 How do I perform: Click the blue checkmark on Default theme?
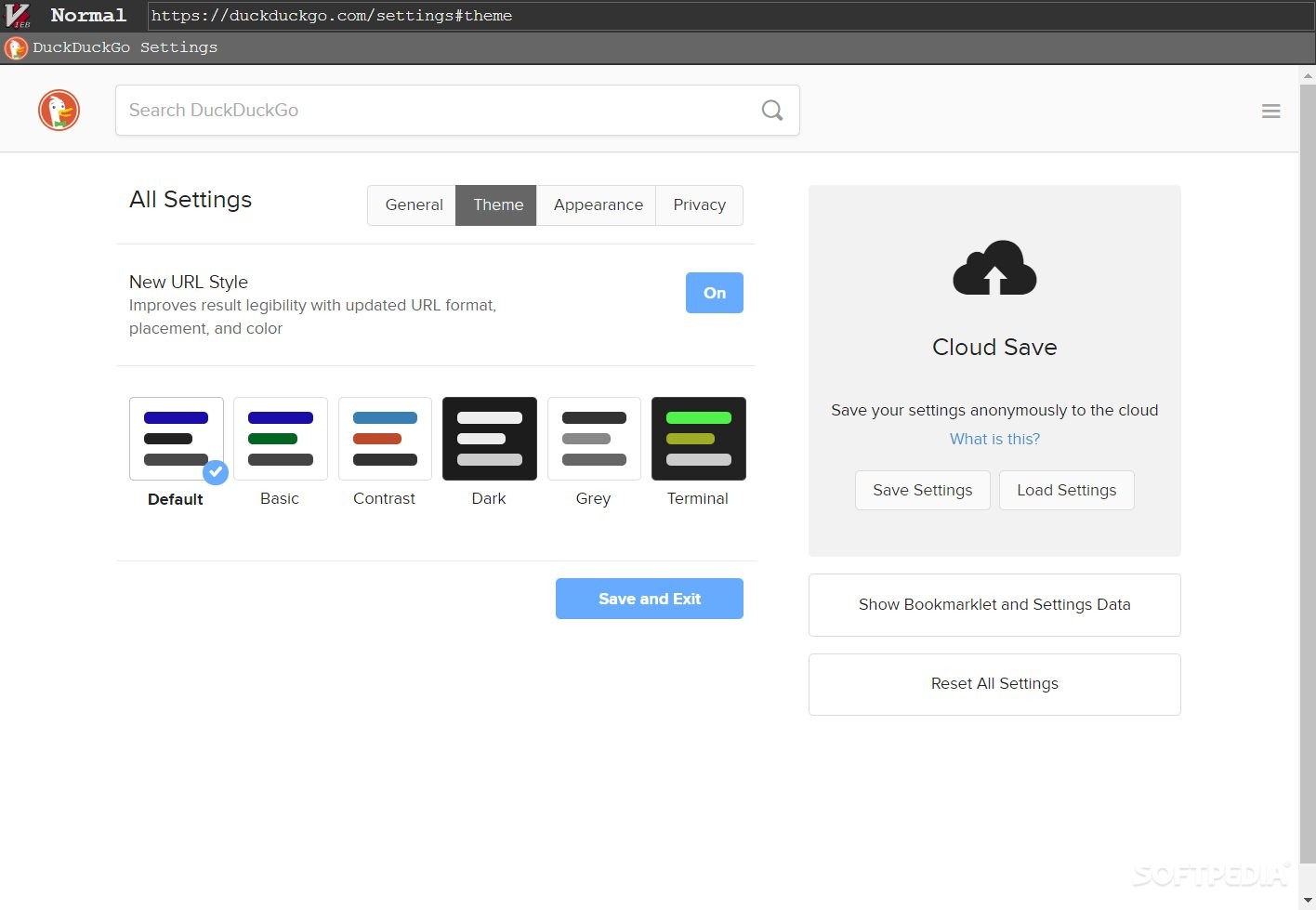pyautogui.click(x=216, y=472)
